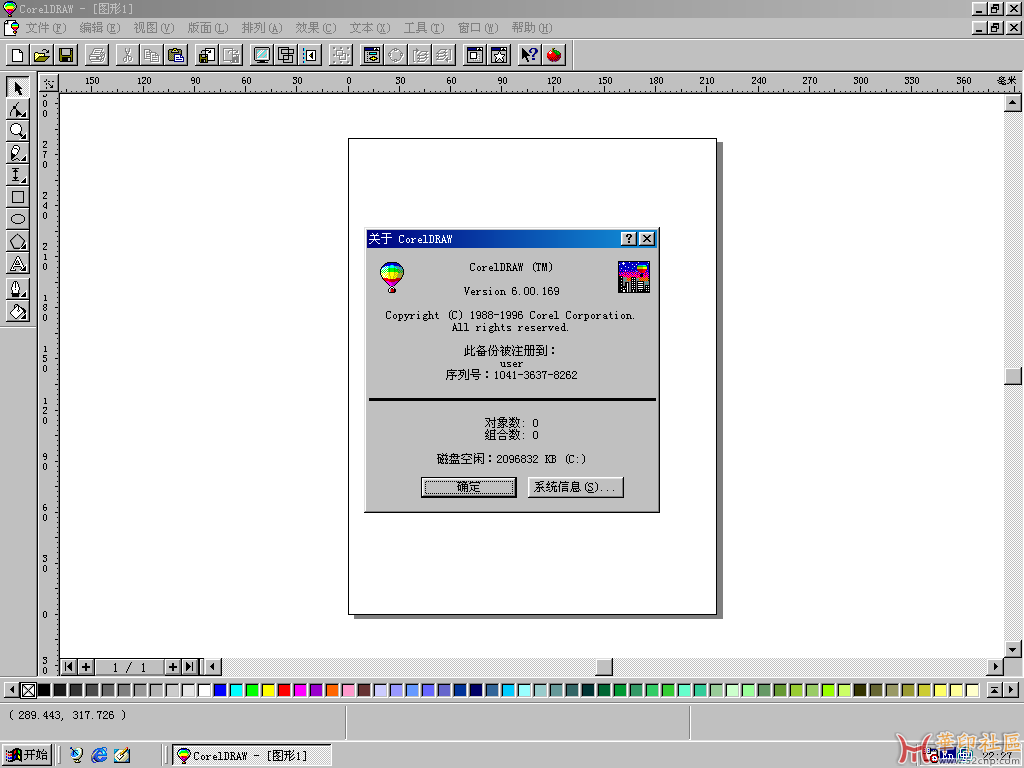Select the Polygon tool
The width and height of the screenshot is (1024, 768).
click(18, 242)
